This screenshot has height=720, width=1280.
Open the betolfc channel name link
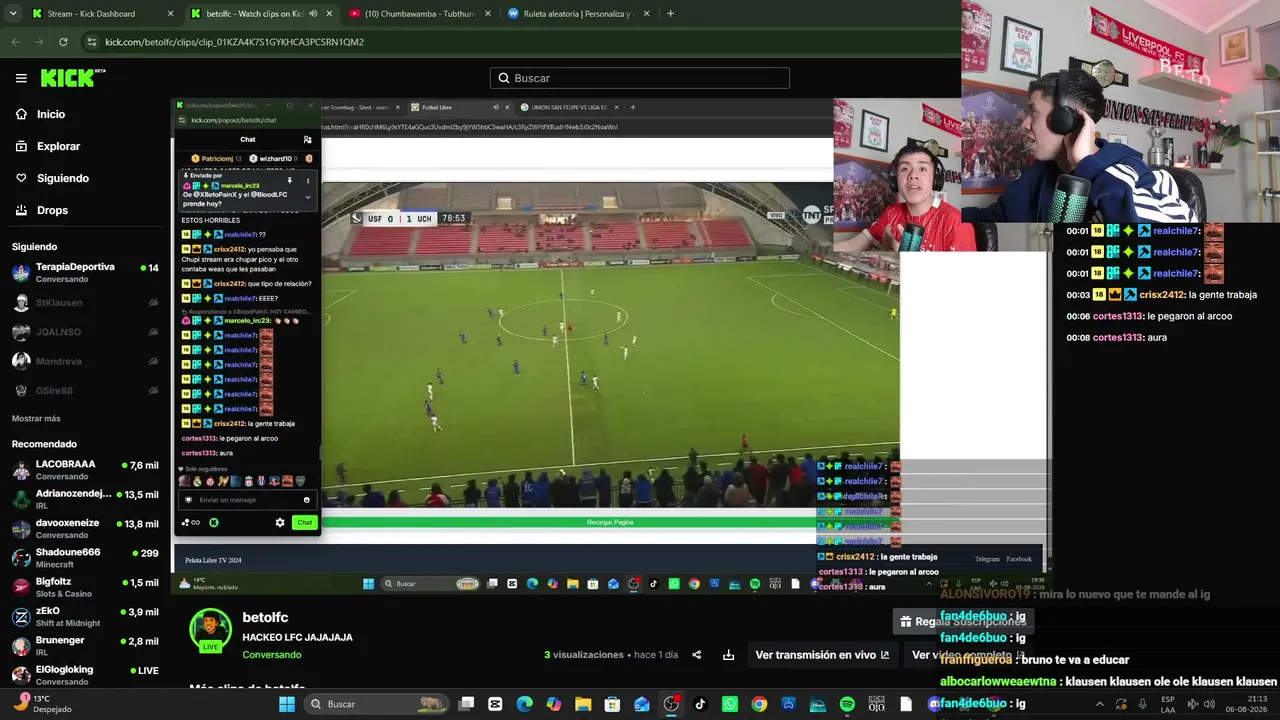tap(265, 618)
